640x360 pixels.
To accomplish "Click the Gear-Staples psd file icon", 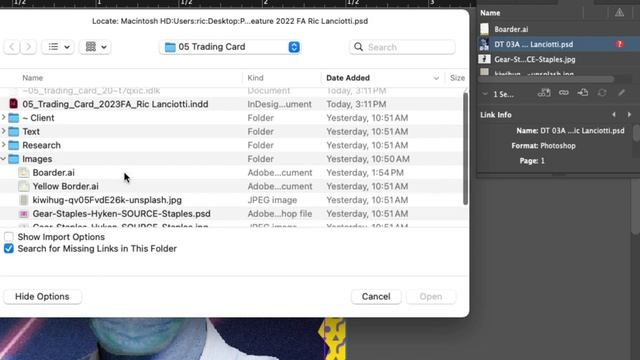I will click(x=24, y=213).
